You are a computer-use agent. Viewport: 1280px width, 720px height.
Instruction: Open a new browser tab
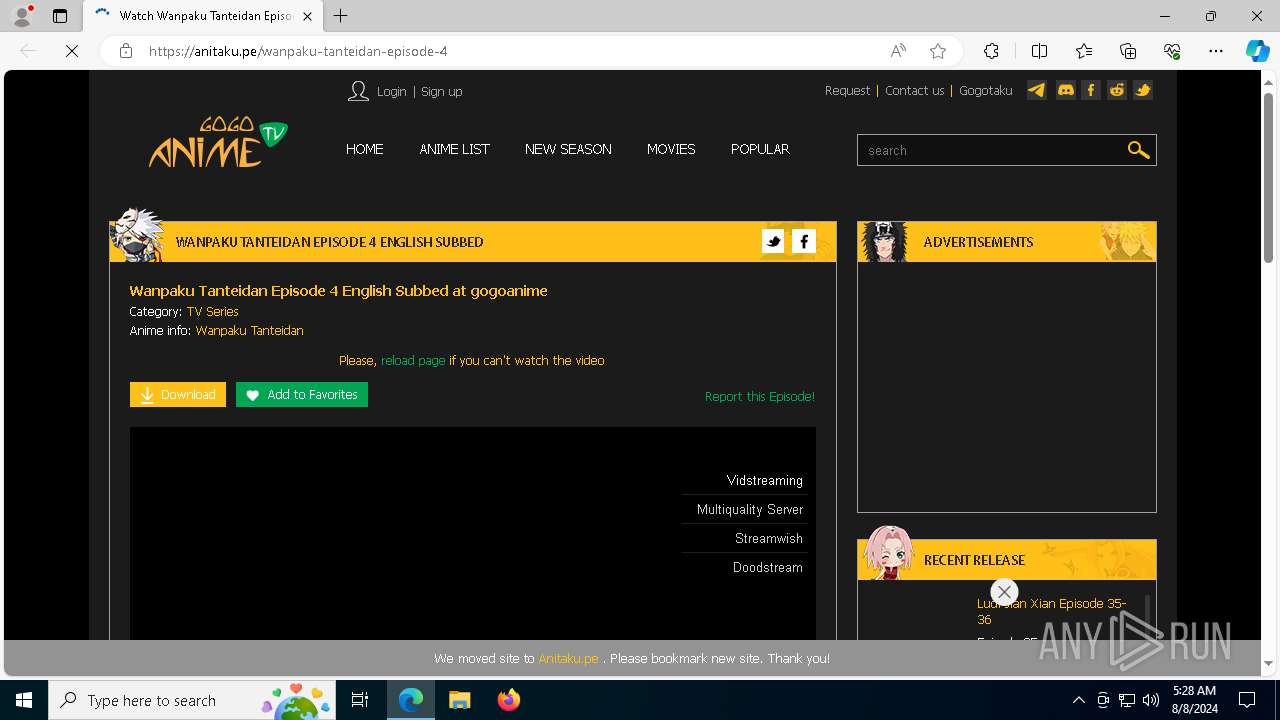pyautogui.click(x=341, y=16)
